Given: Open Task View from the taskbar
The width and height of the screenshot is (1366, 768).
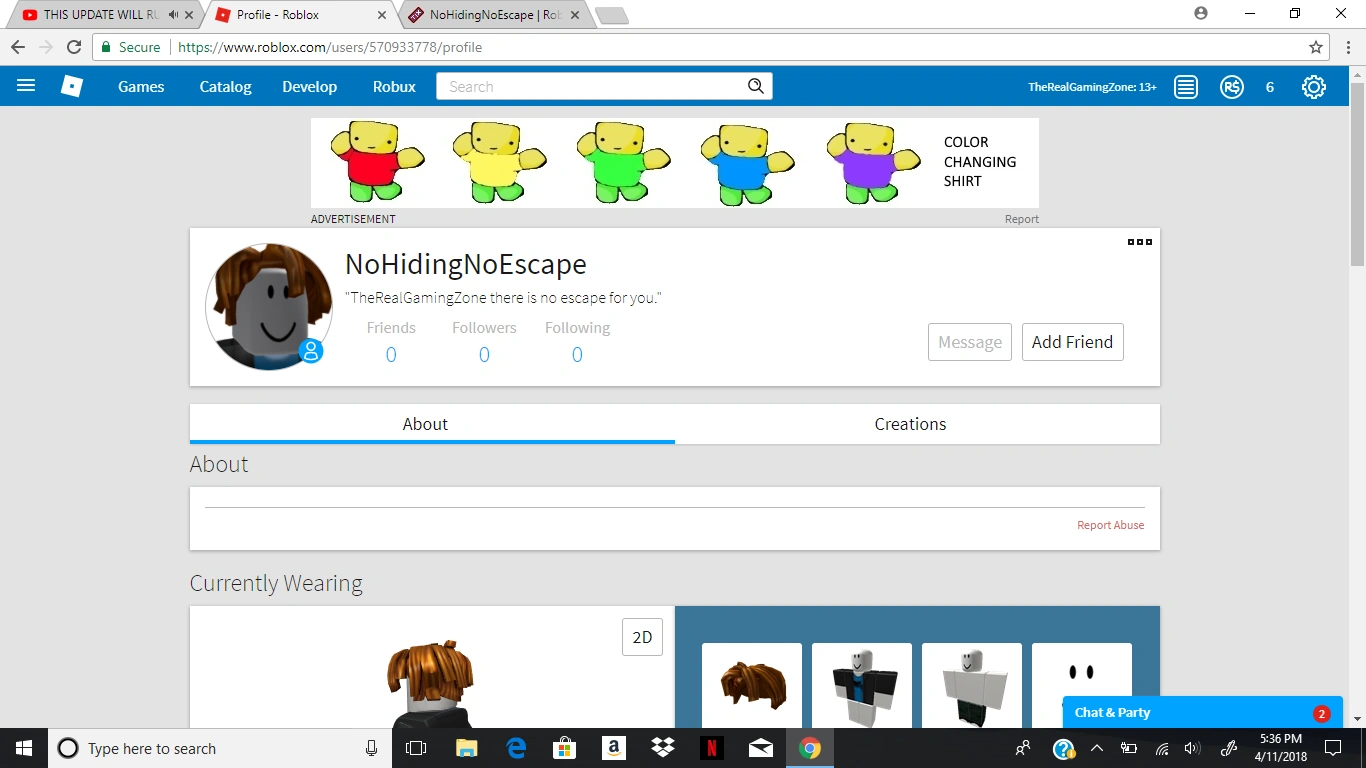Looking at the screenshot, I should point(416,748).
